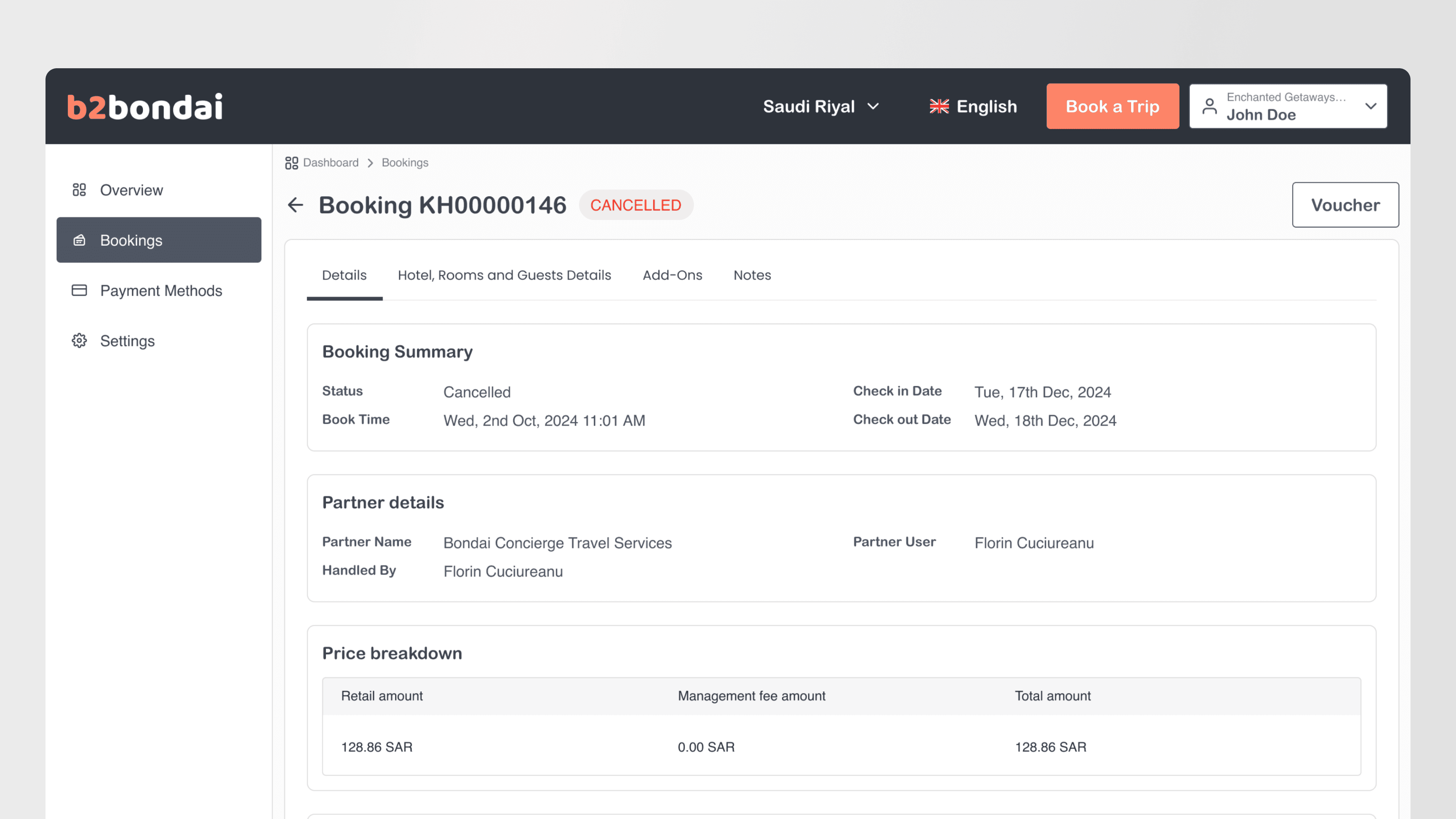Click the Bookings sidebar icon
Image resolution: width=1456 pixels, height=819 pixels.
[x=79, y=240]
